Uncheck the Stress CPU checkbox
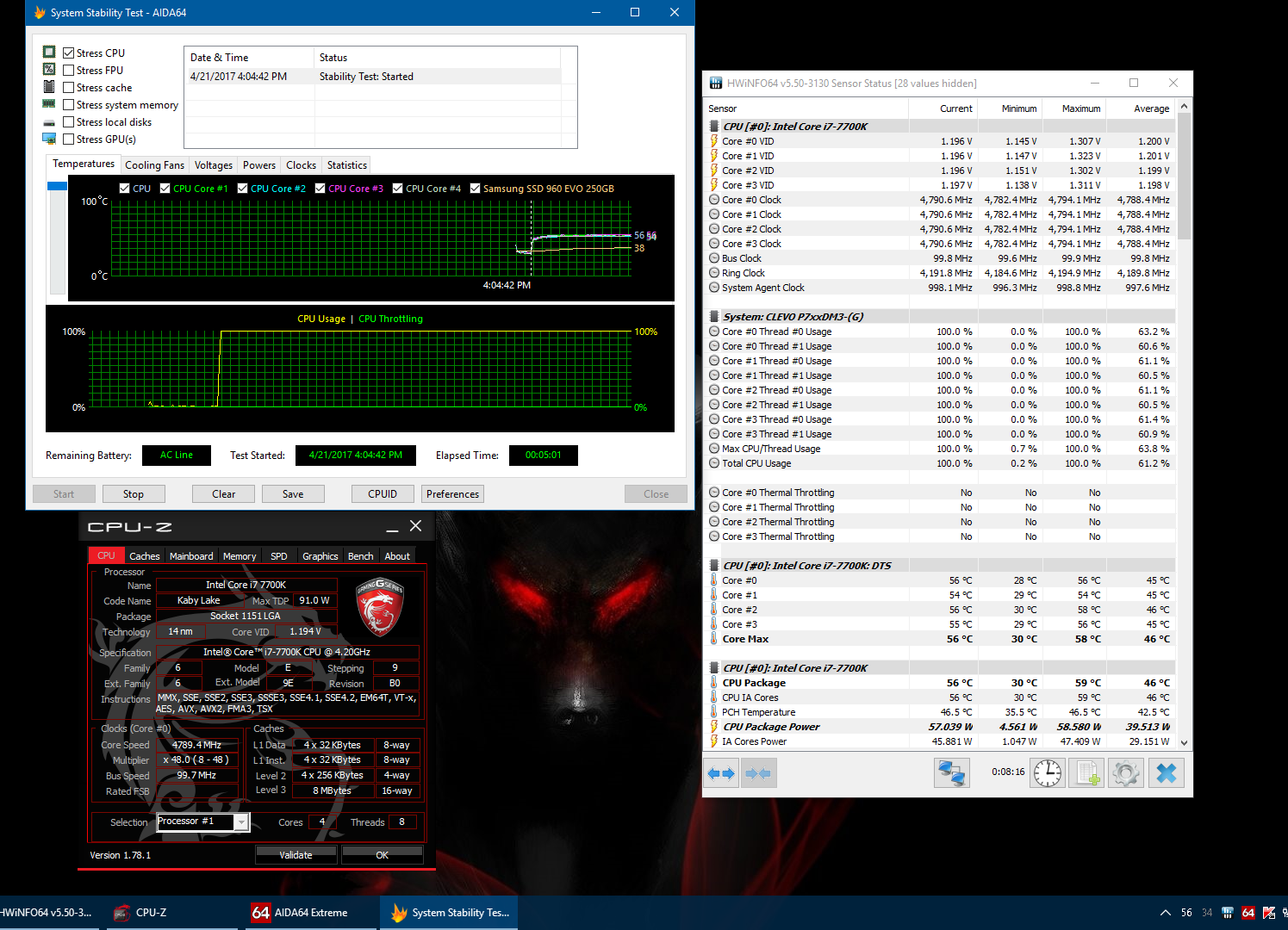 [68, 53]
